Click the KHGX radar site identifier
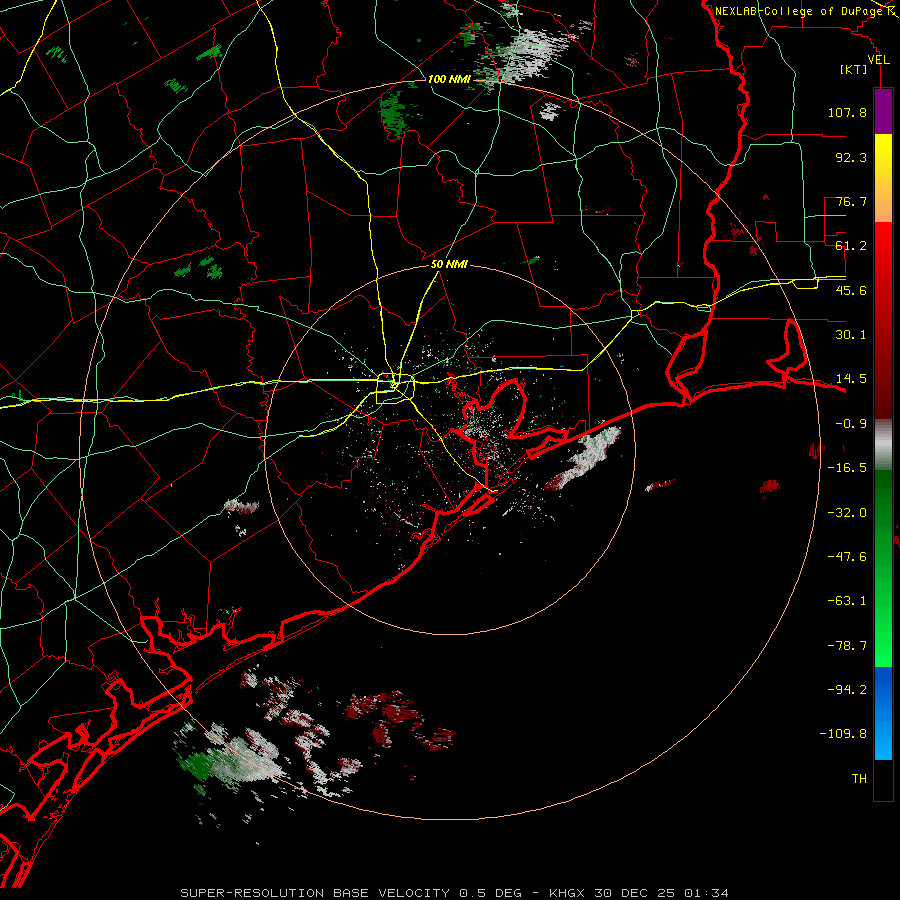This screenshot has height=900, width=900. coord(568,893)
